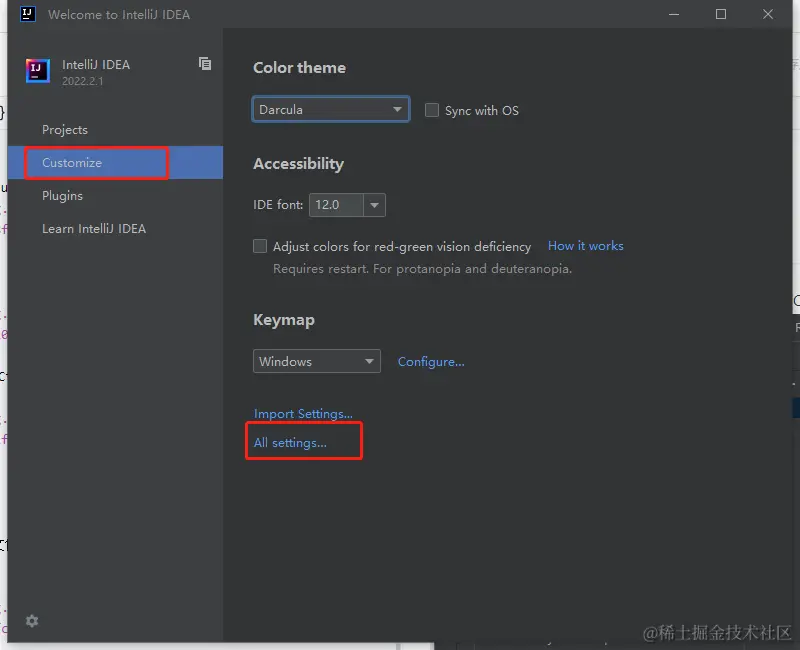Open the Darcula color theme dropdown
The height and width of the screenshot is (650, 800).
point(331,109)
